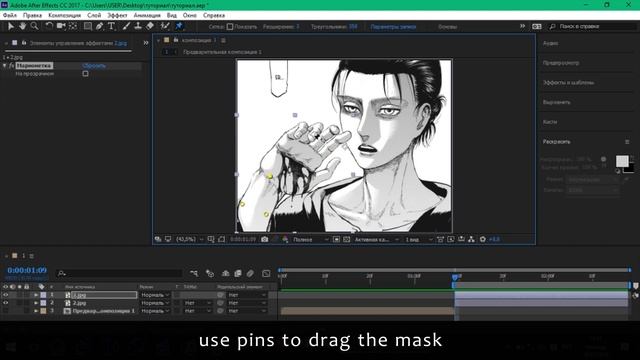Toggle transparency grid in viewer footer
This screenshot has width=640, height=360.
(x=347, y=239)
